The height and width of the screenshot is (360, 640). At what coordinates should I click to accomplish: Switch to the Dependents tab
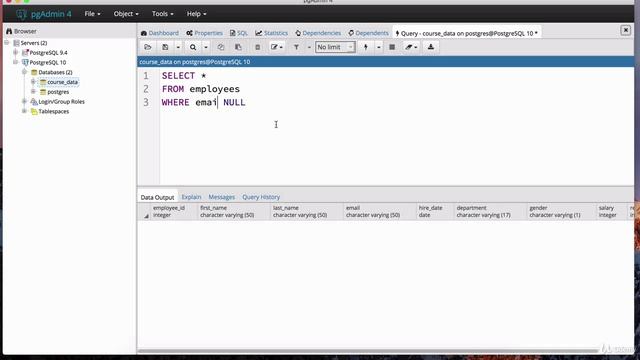click(x=369, y=33)
